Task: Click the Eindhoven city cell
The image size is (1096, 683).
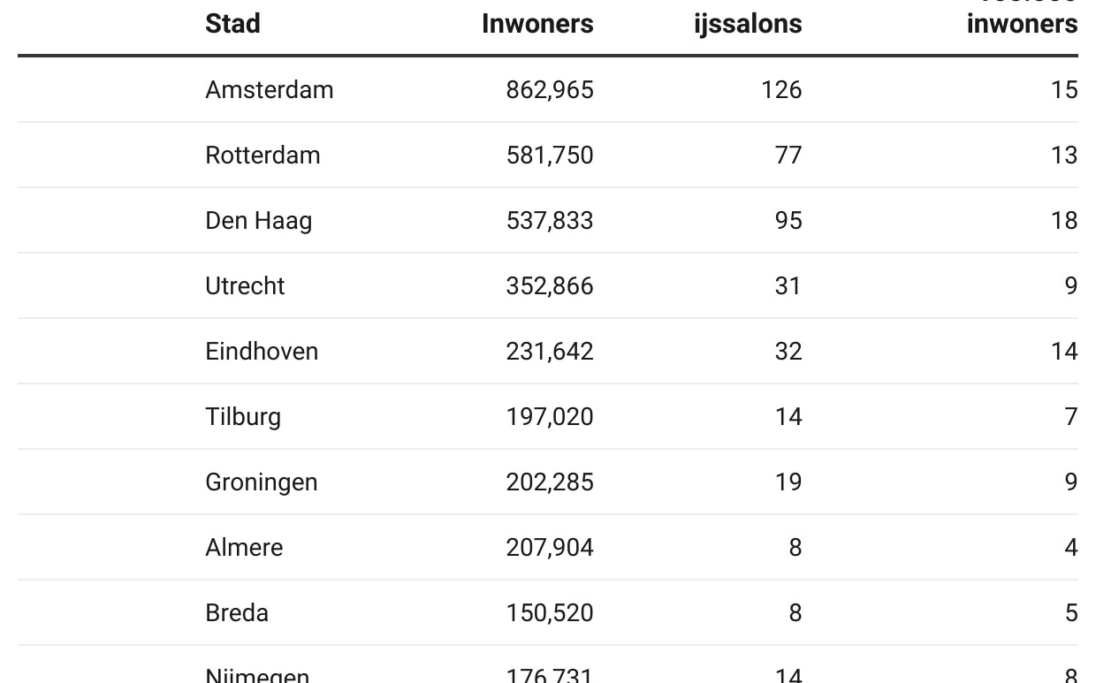Action: tap(262, 351)
